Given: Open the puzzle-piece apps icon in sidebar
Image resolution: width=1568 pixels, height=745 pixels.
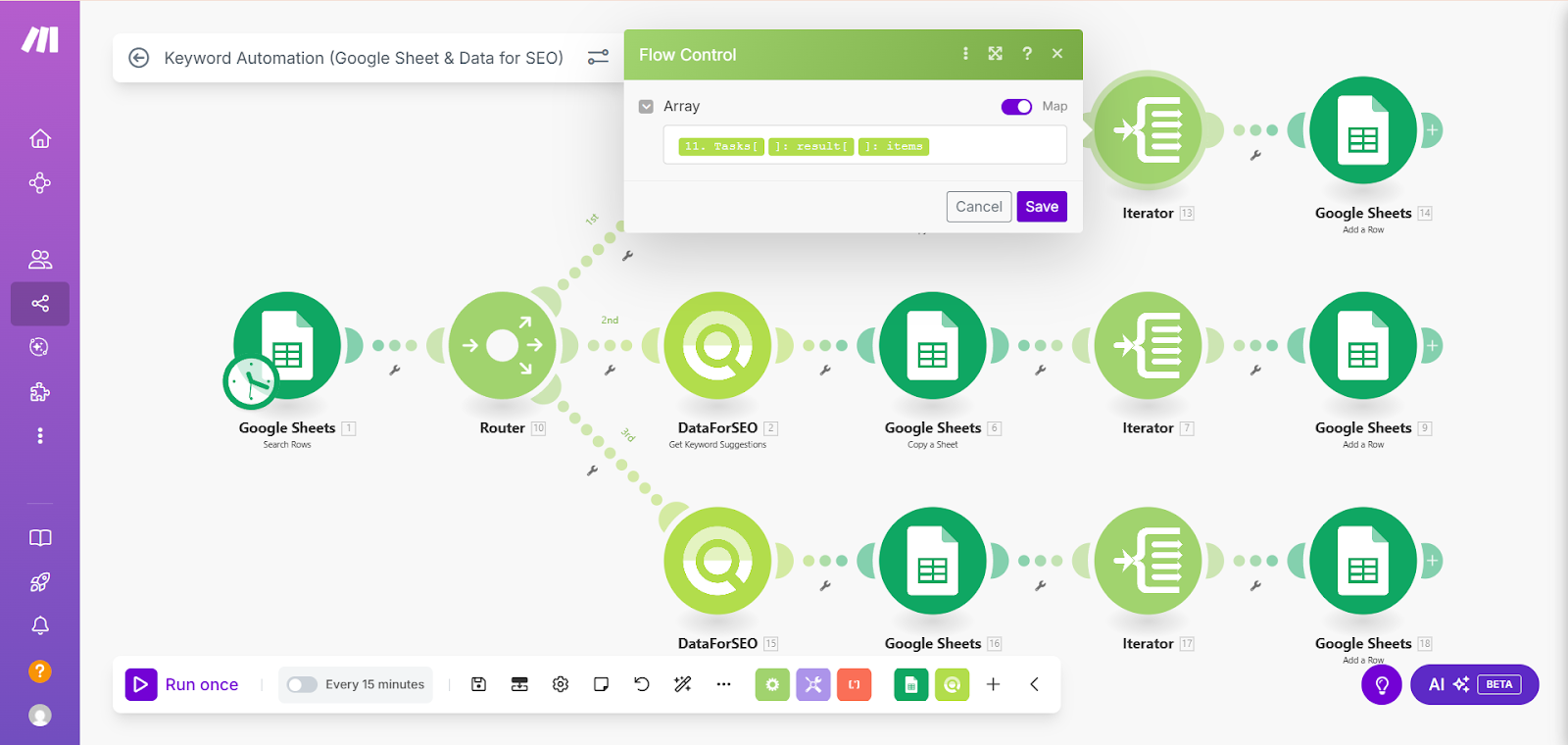Looking at the screenshot, I should (40, 392).
